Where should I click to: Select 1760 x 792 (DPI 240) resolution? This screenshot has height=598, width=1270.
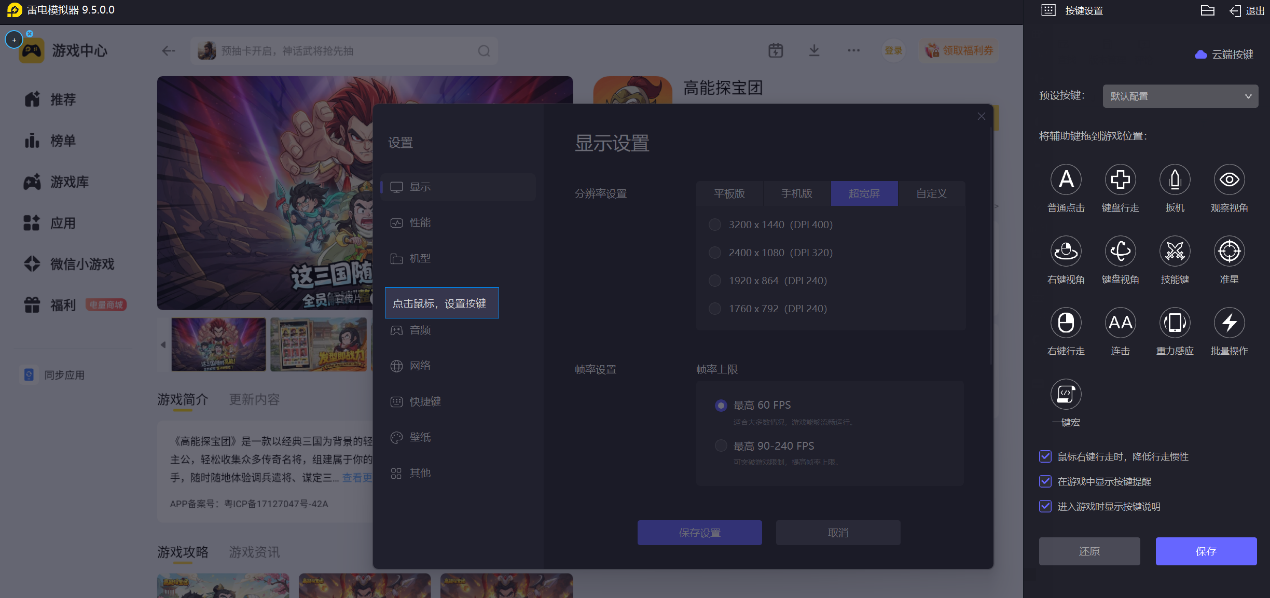point(715,308)
